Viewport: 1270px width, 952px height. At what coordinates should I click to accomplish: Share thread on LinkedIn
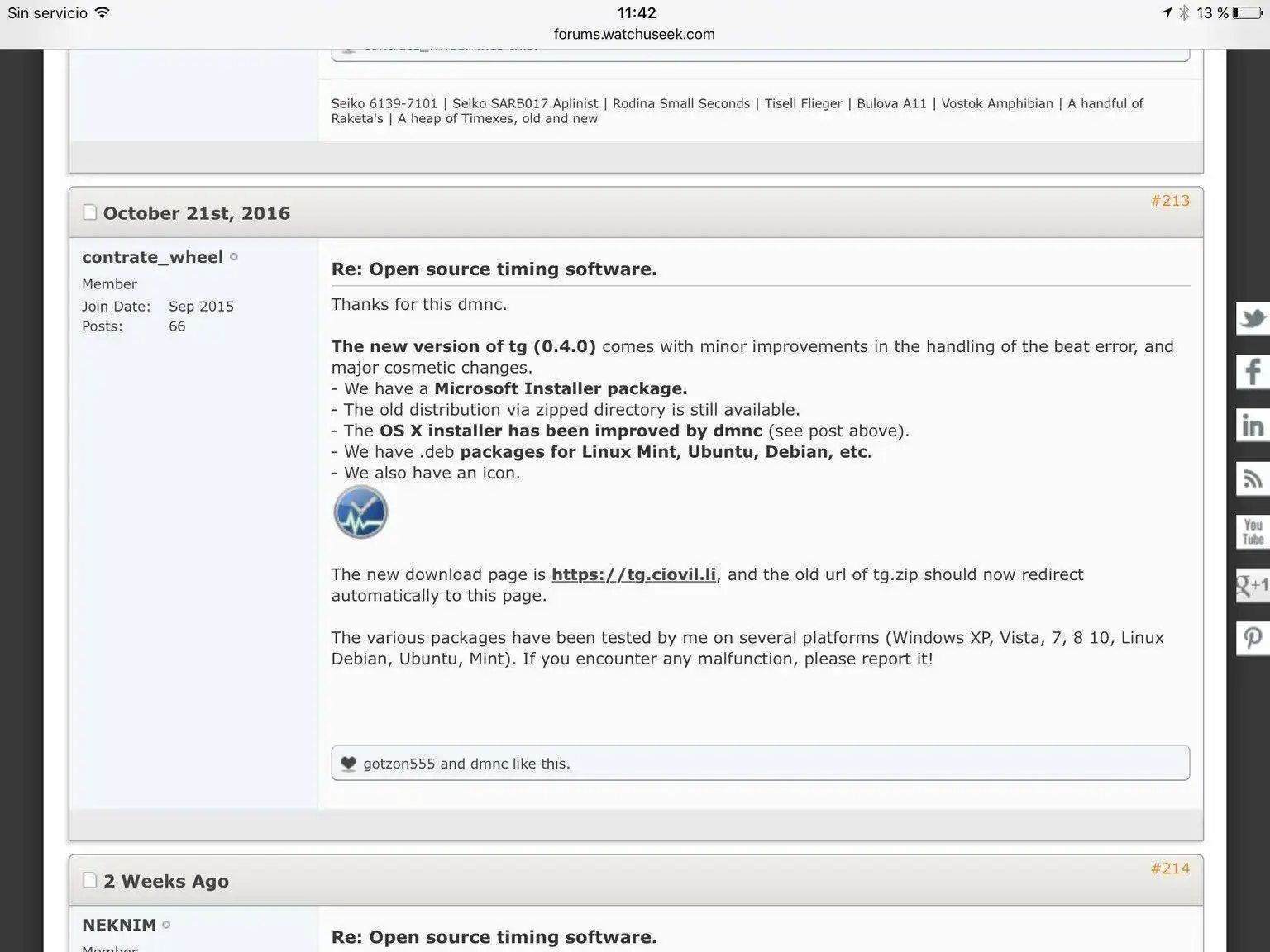coord(1253,425)
